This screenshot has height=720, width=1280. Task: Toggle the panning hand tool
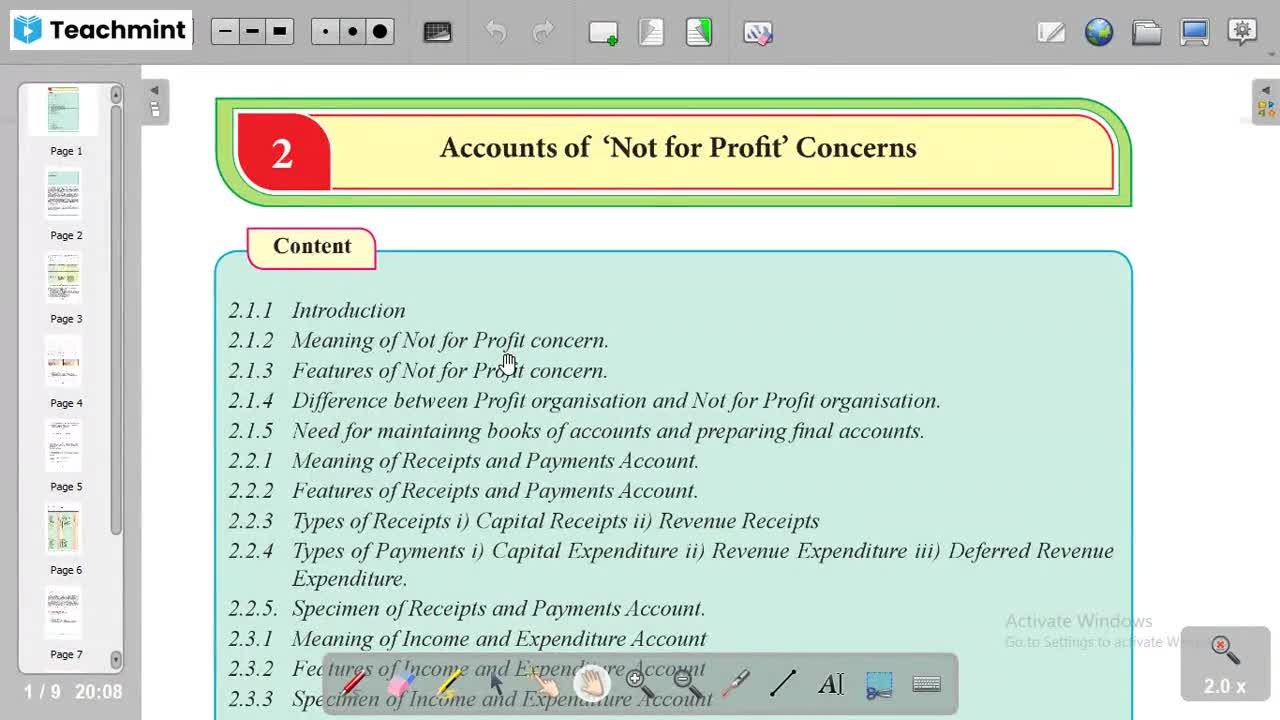coord(592,683)
